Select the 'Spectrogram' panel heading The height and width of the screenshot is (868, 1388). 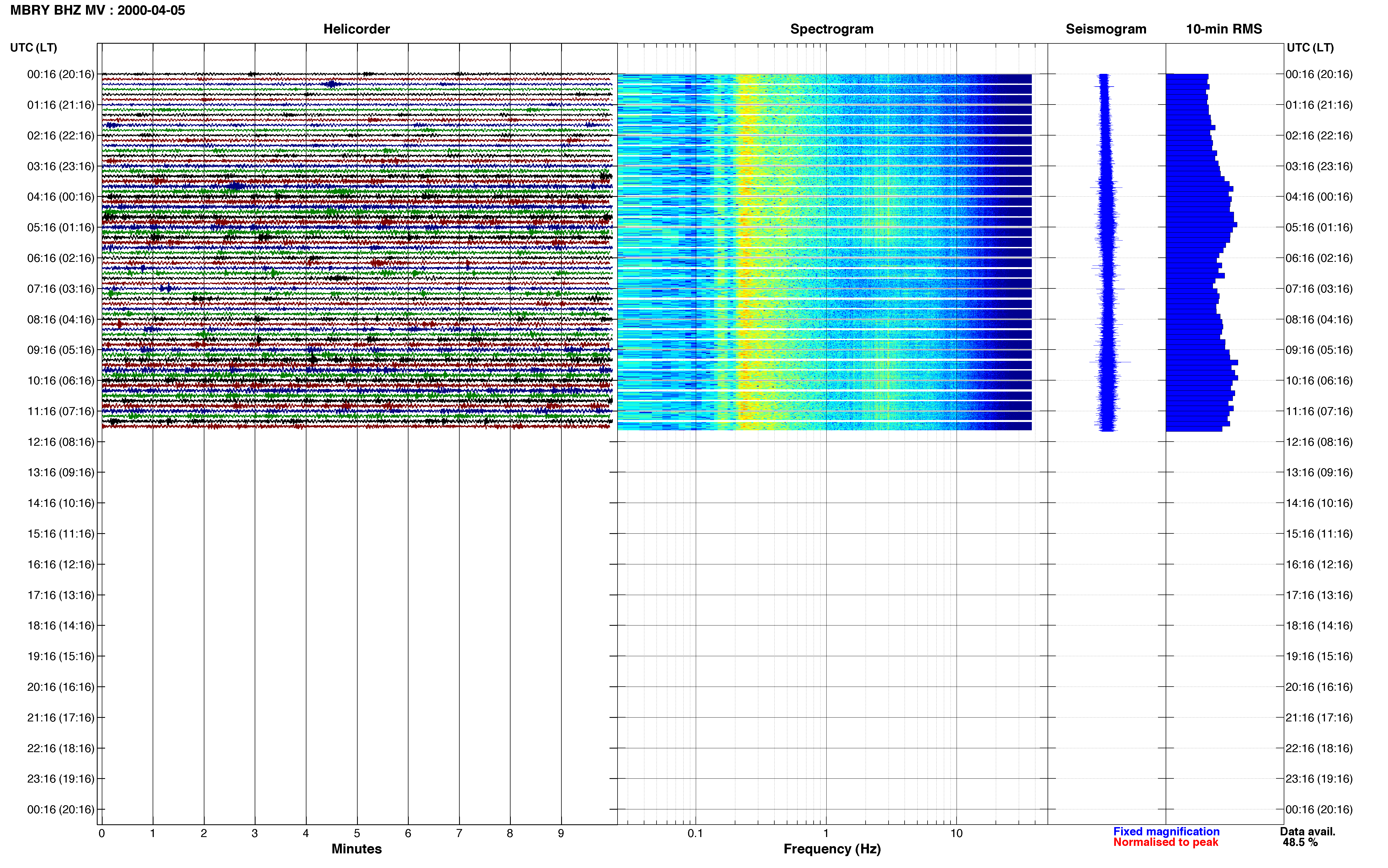pos(832,29)
